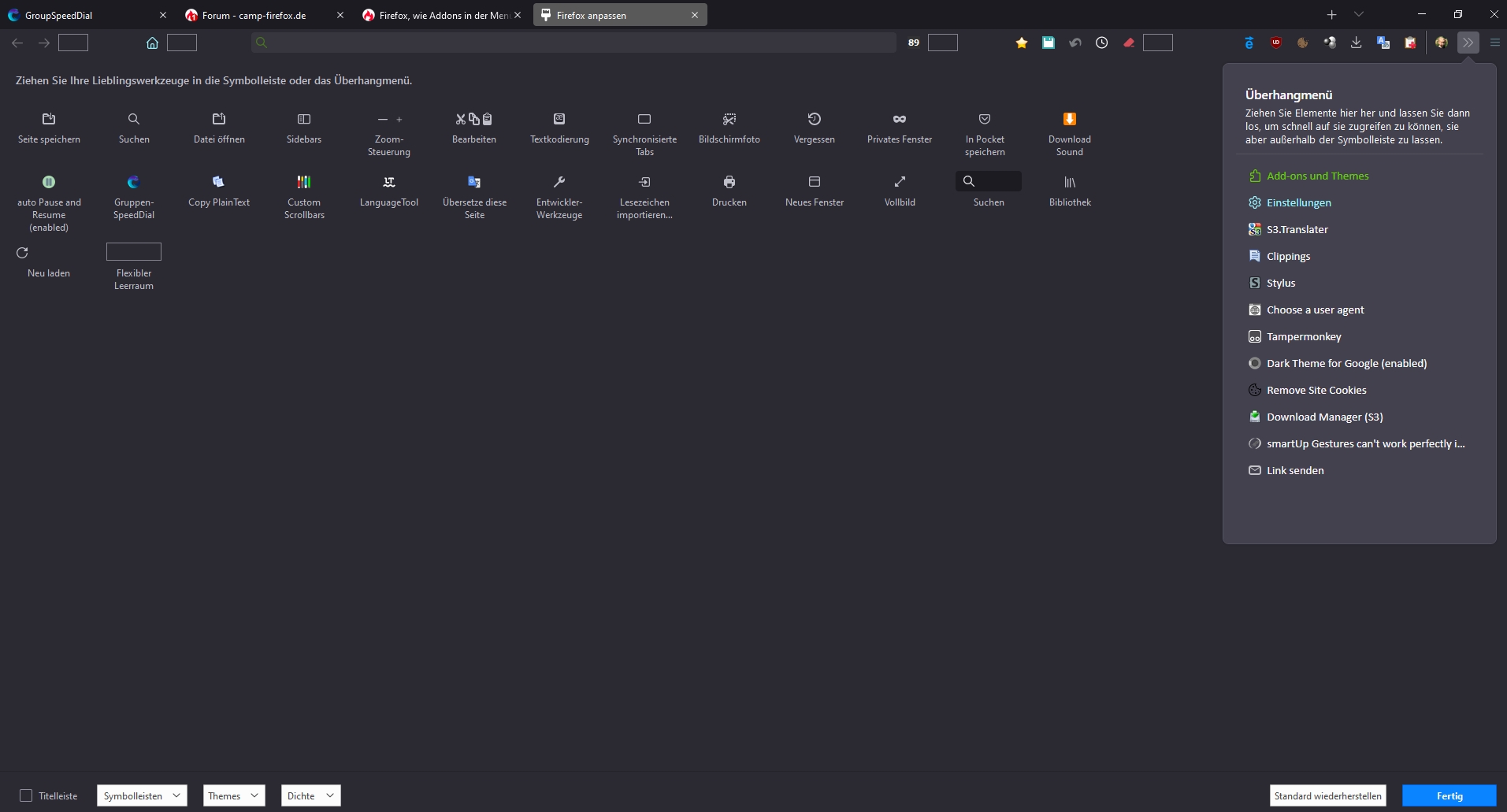Select Tampermonkey in the Überhangmenü
This screenshot has height=812, width=1507.
click(x=1303, y=336)
